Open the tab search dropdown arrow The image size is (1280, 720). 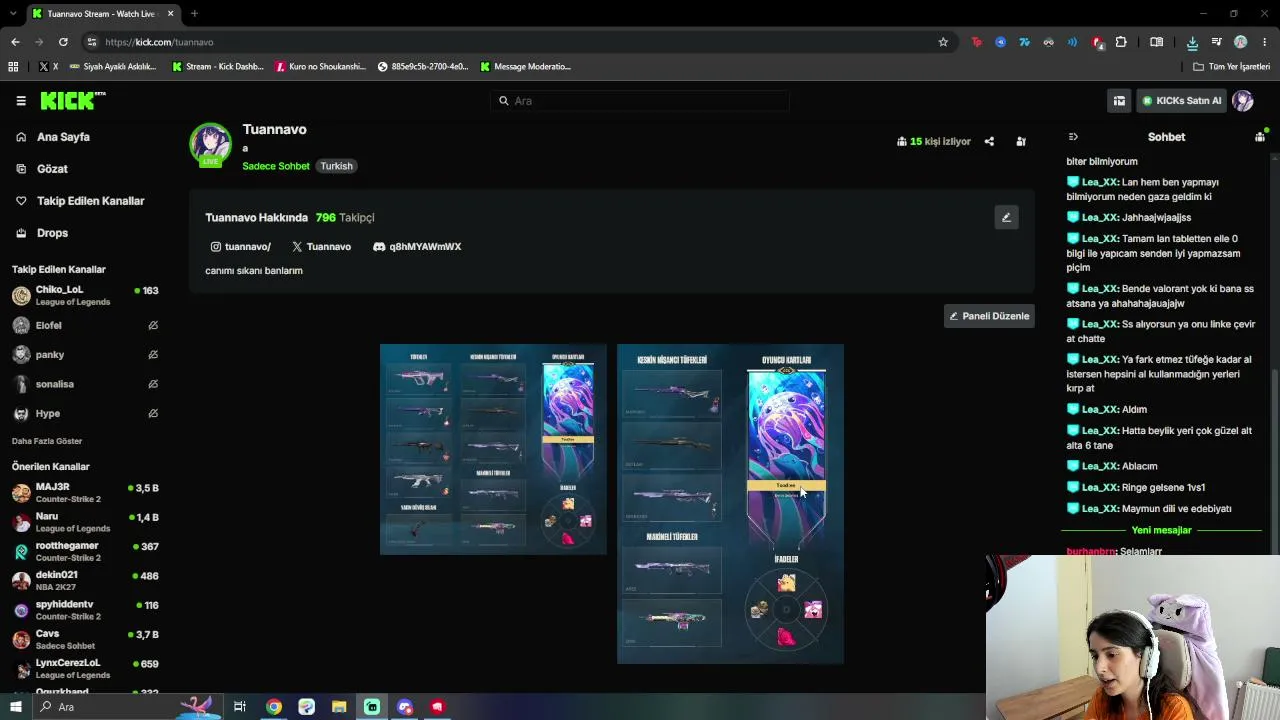[13, 14]
